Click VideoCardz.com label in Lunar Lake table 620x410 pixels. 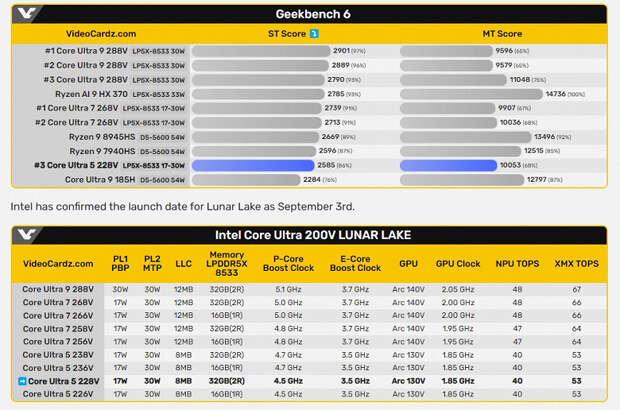tap(58, 264)
